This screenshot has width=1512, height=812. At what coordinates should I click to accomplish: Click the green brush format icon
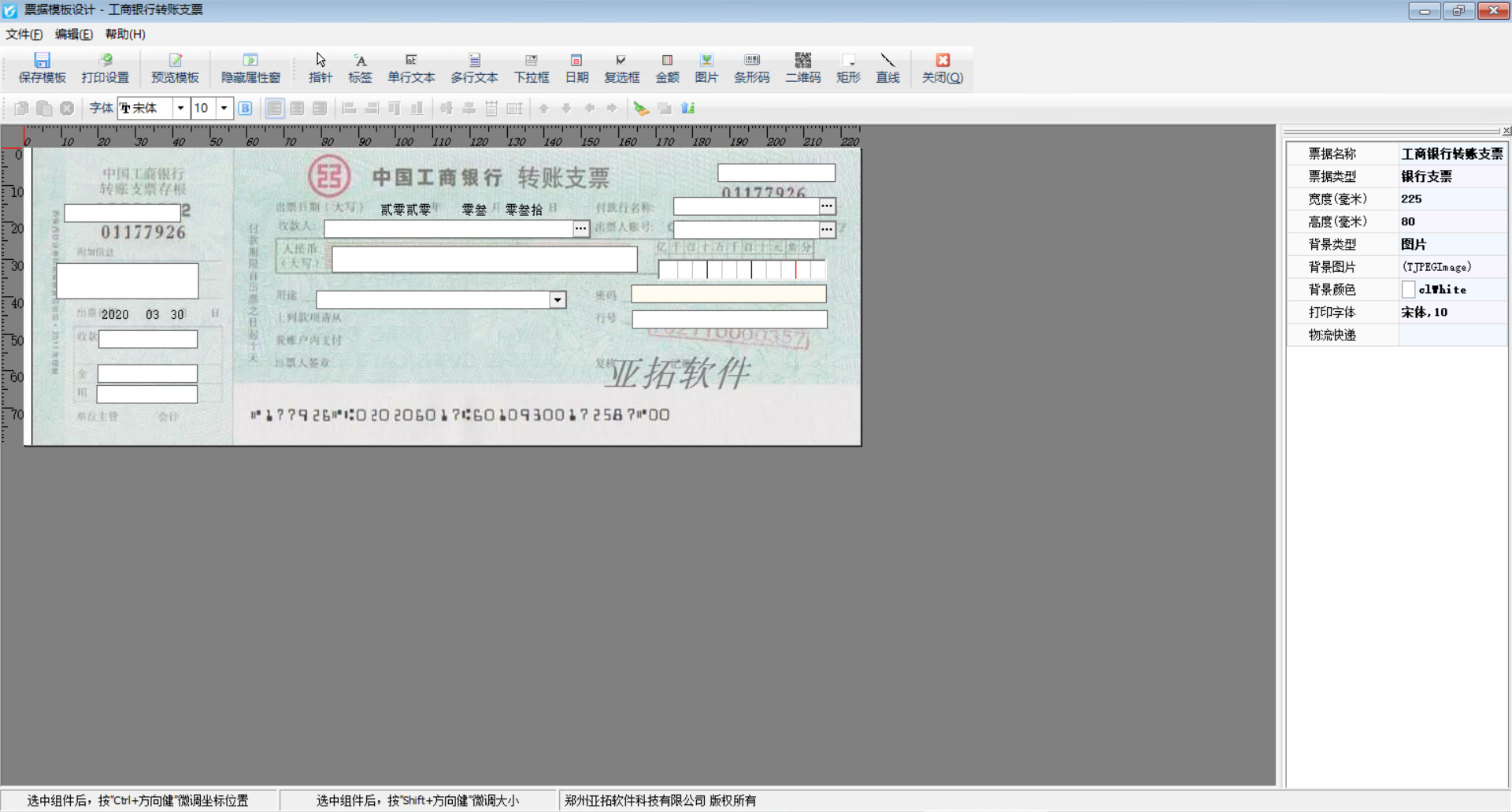click(x=641, y=108)
